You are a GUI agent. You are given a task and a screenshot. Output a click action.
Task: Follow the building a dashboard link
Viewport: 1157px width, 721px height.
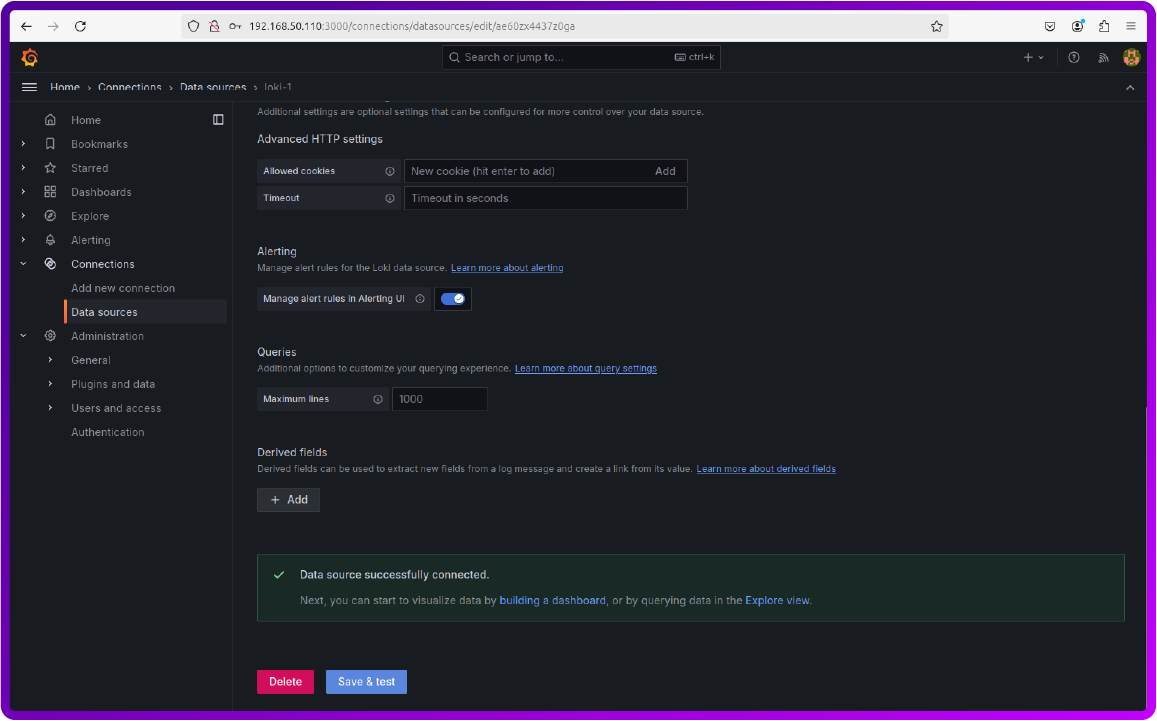pyautogui.click(x=553, y=601)
